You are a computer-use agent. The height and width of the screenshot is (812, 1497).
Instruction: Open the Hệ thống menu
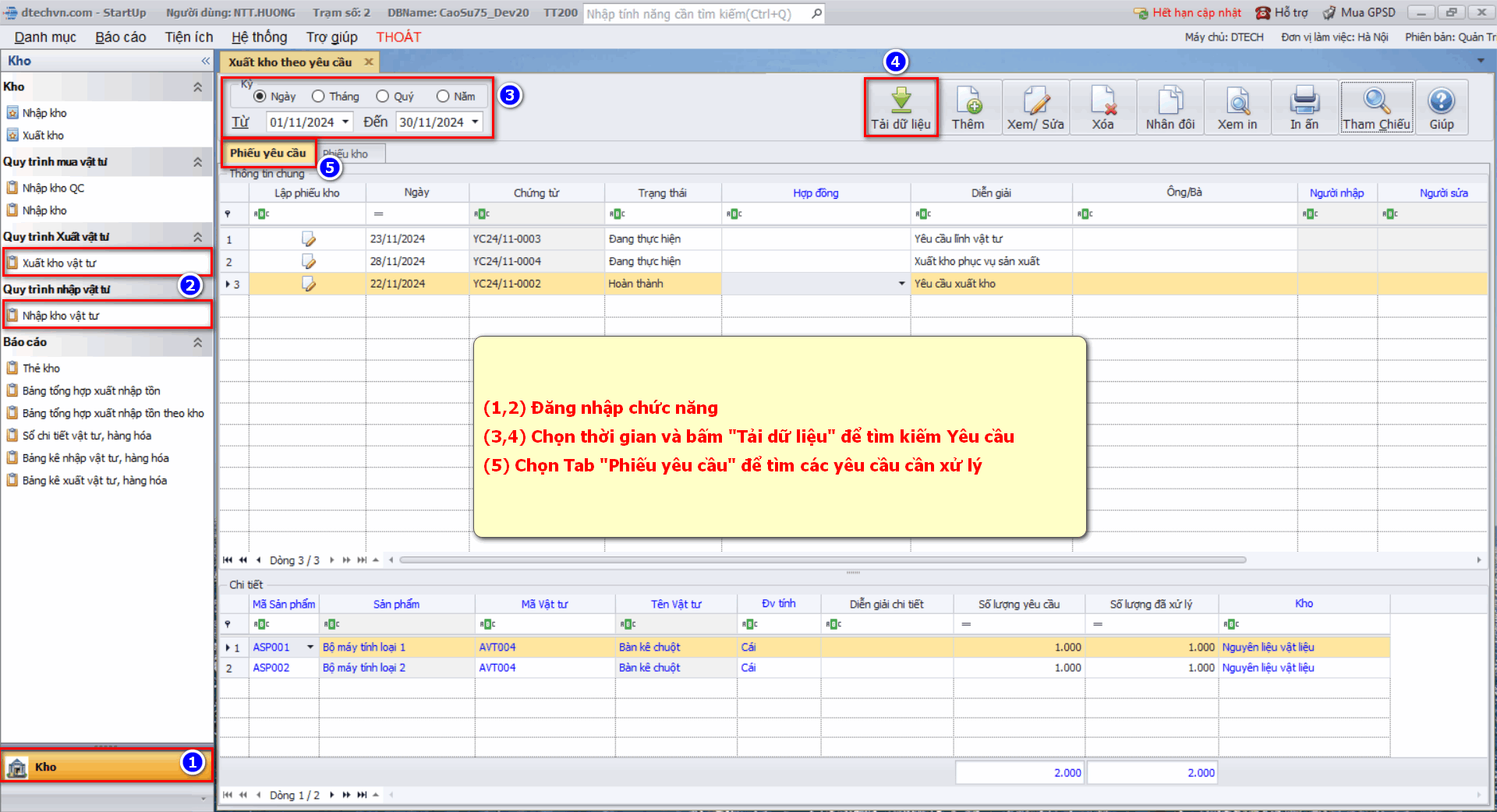tap(259, 37)
